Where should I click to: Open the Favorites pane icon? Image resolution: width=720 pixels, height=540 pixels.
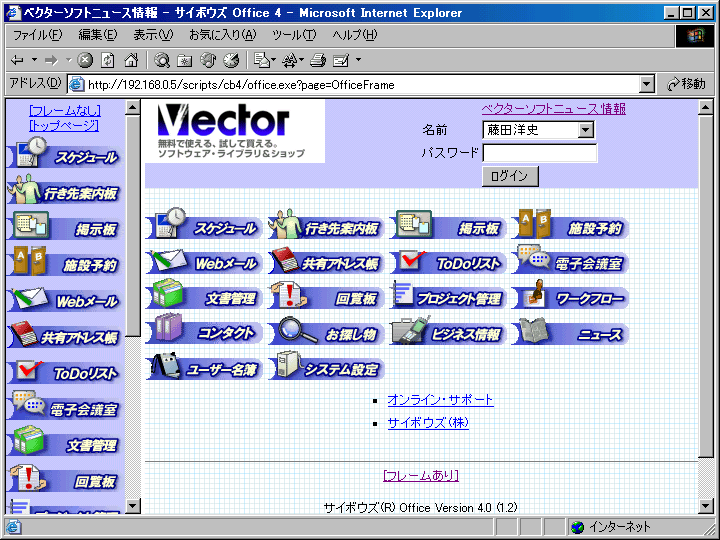tap(185, 60)
